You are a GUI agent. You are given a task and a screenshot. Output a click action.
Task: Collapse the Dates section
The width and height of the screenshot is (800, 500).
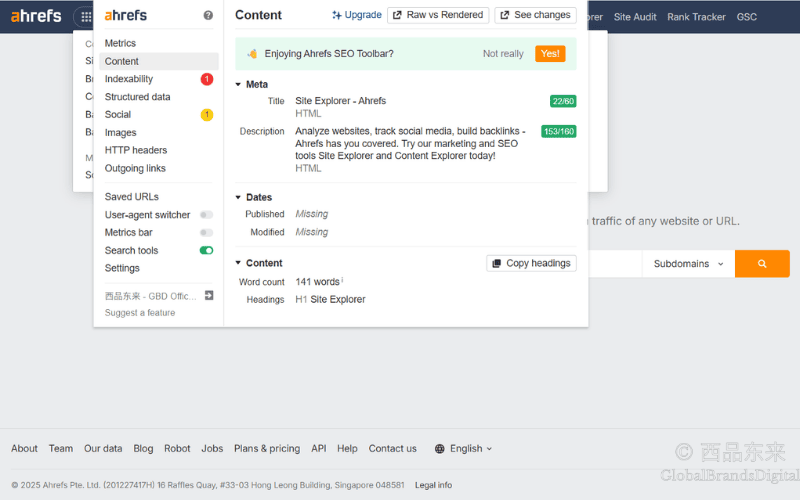click(238, 197)
